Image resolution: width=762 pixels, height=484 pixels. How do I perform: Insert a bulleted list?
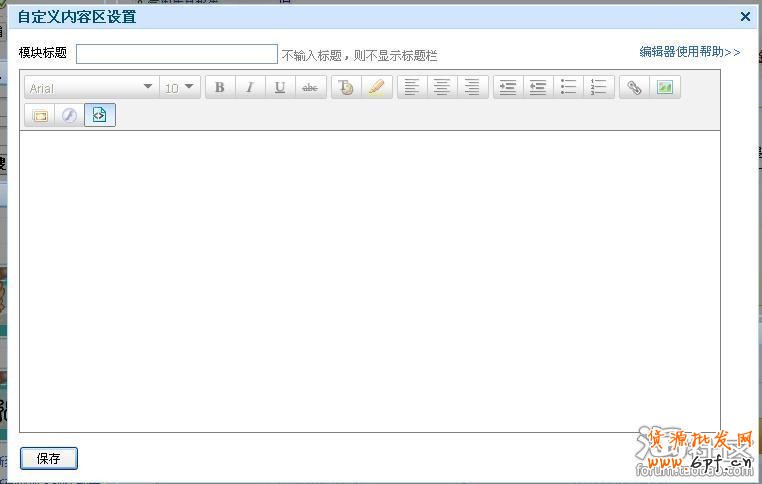click(x=568, y=88)
